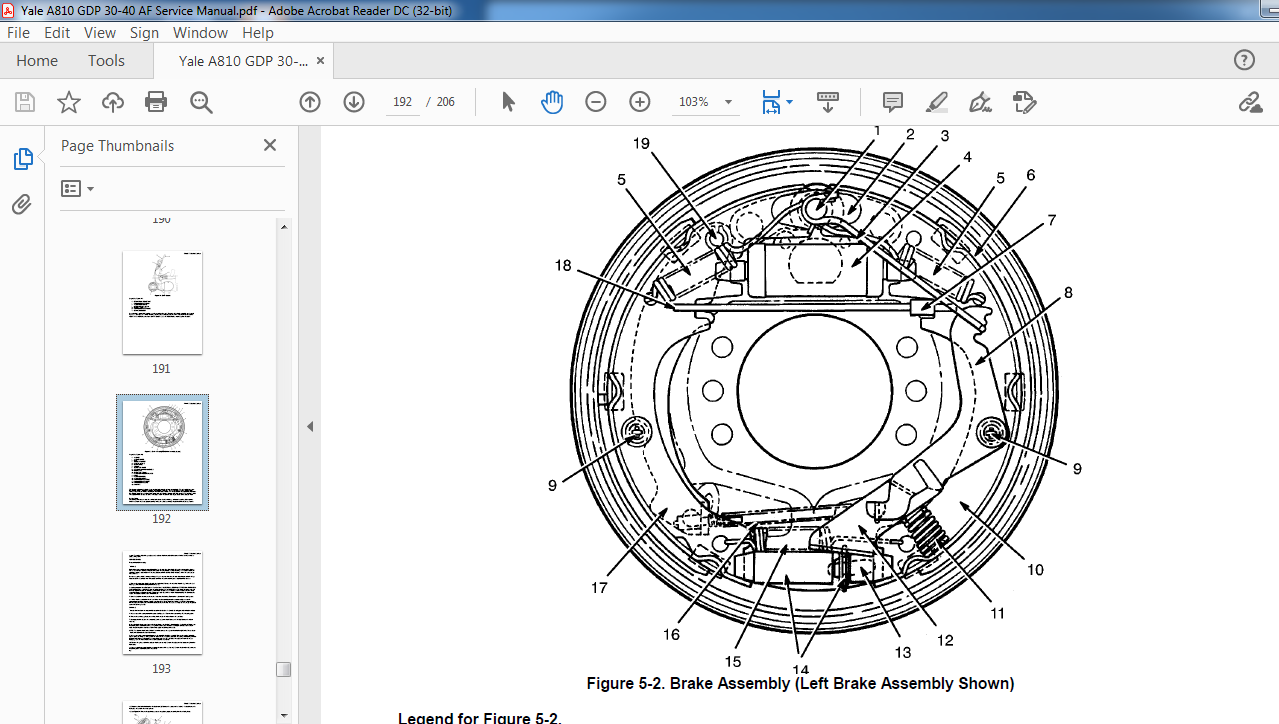Screen dimensions: 1279x724
Task: Expand the zoom level dropdown
Action: [728, 102]
